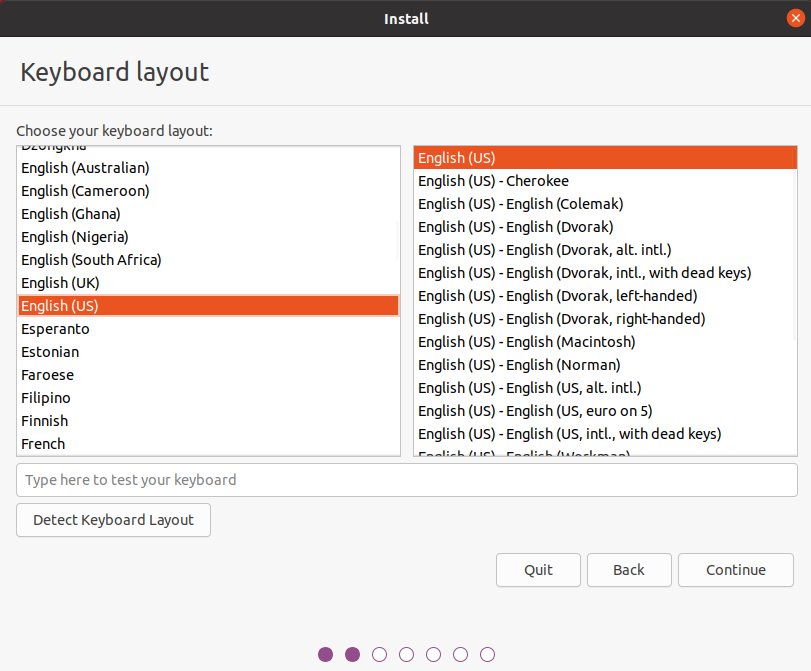Click the keyboard test input field
811x671 pixels.
point(405,480)
